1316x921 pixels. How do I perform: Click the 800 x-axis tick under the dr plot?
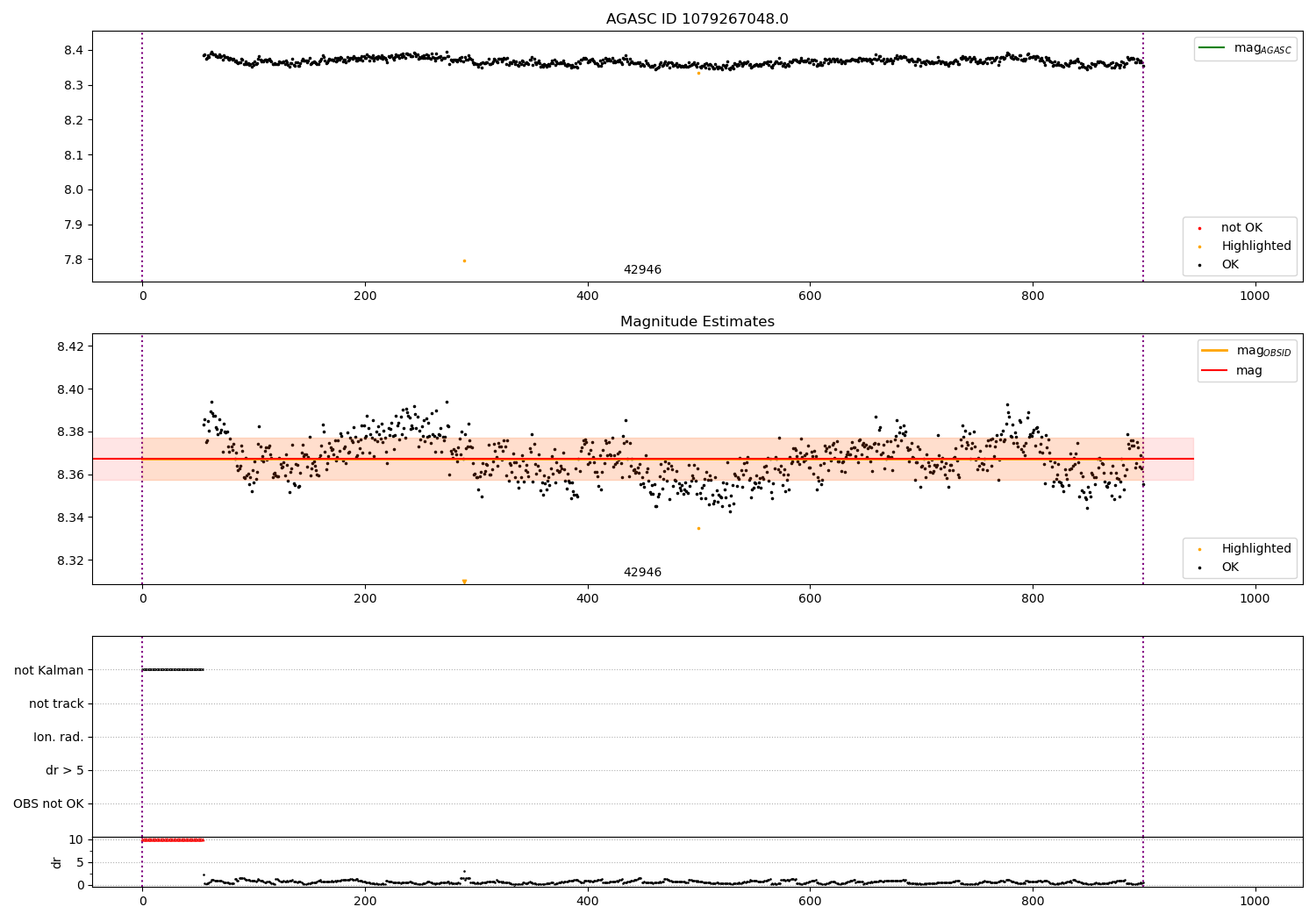click(x=1033, y=902)
